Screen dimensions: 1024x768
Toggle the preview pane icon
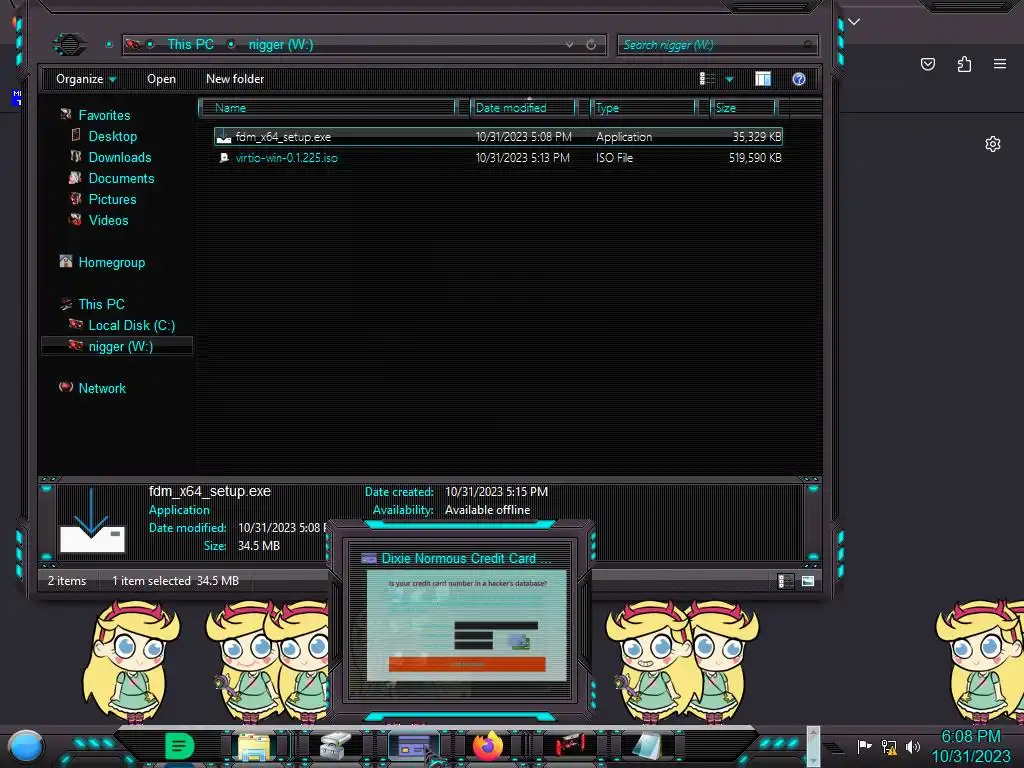point(763,79)
